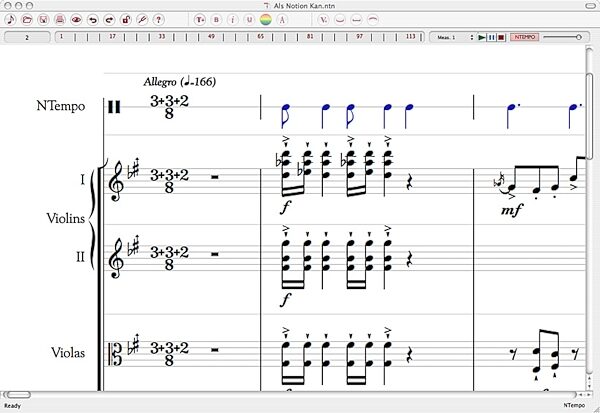This screenshot has height=413, width=600.
Task: Select the Violin II staff label
Action: (x=80, y=256)
